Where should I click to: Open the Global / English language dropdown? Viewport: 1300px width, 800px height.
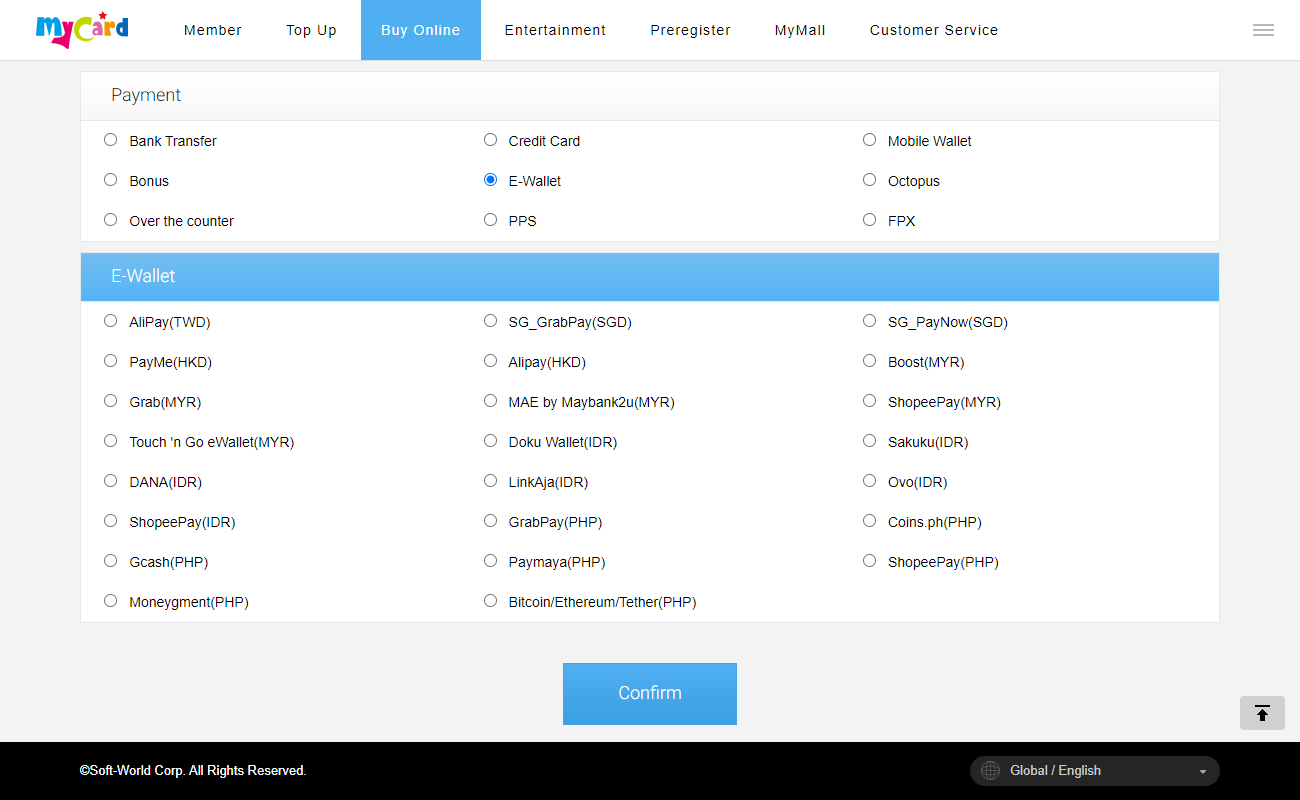1095,771
